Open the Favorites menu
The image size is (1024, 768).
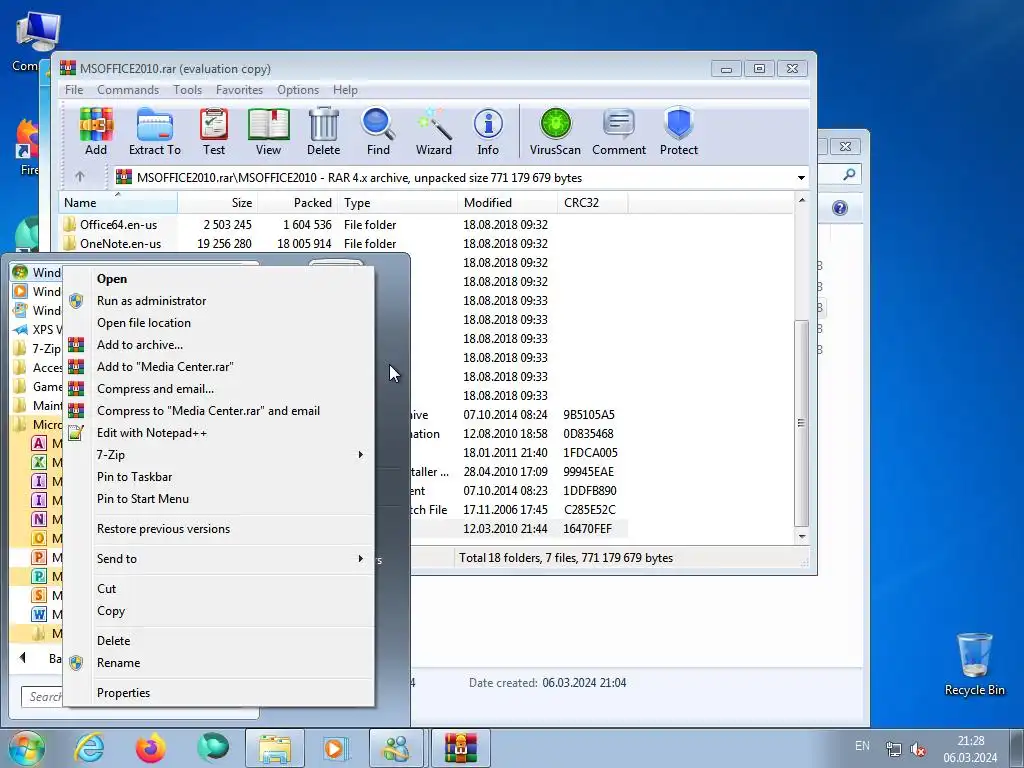tap(239, 90)
